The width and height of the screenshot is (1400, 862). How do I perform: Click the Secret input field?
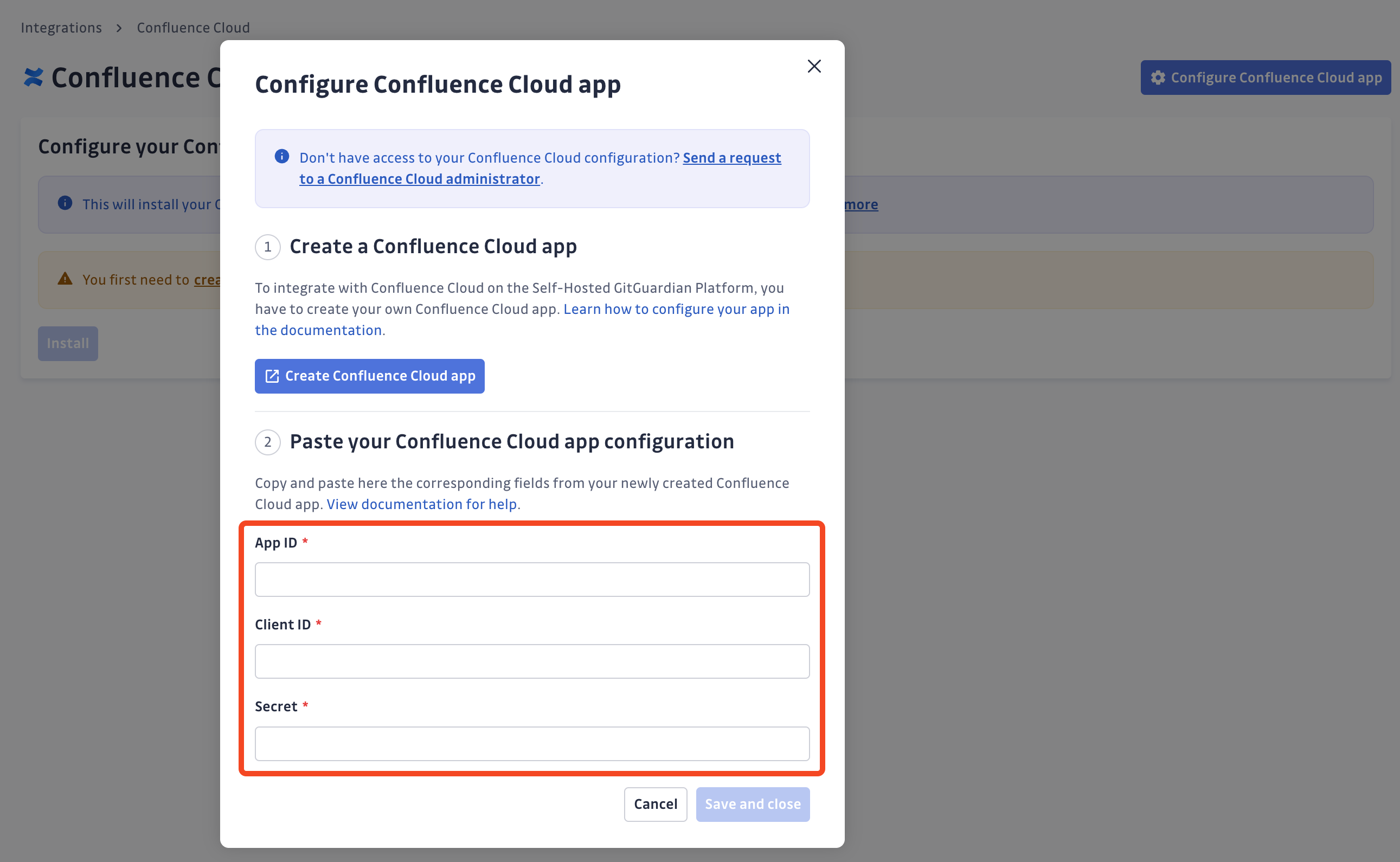(x=532, y=744)
